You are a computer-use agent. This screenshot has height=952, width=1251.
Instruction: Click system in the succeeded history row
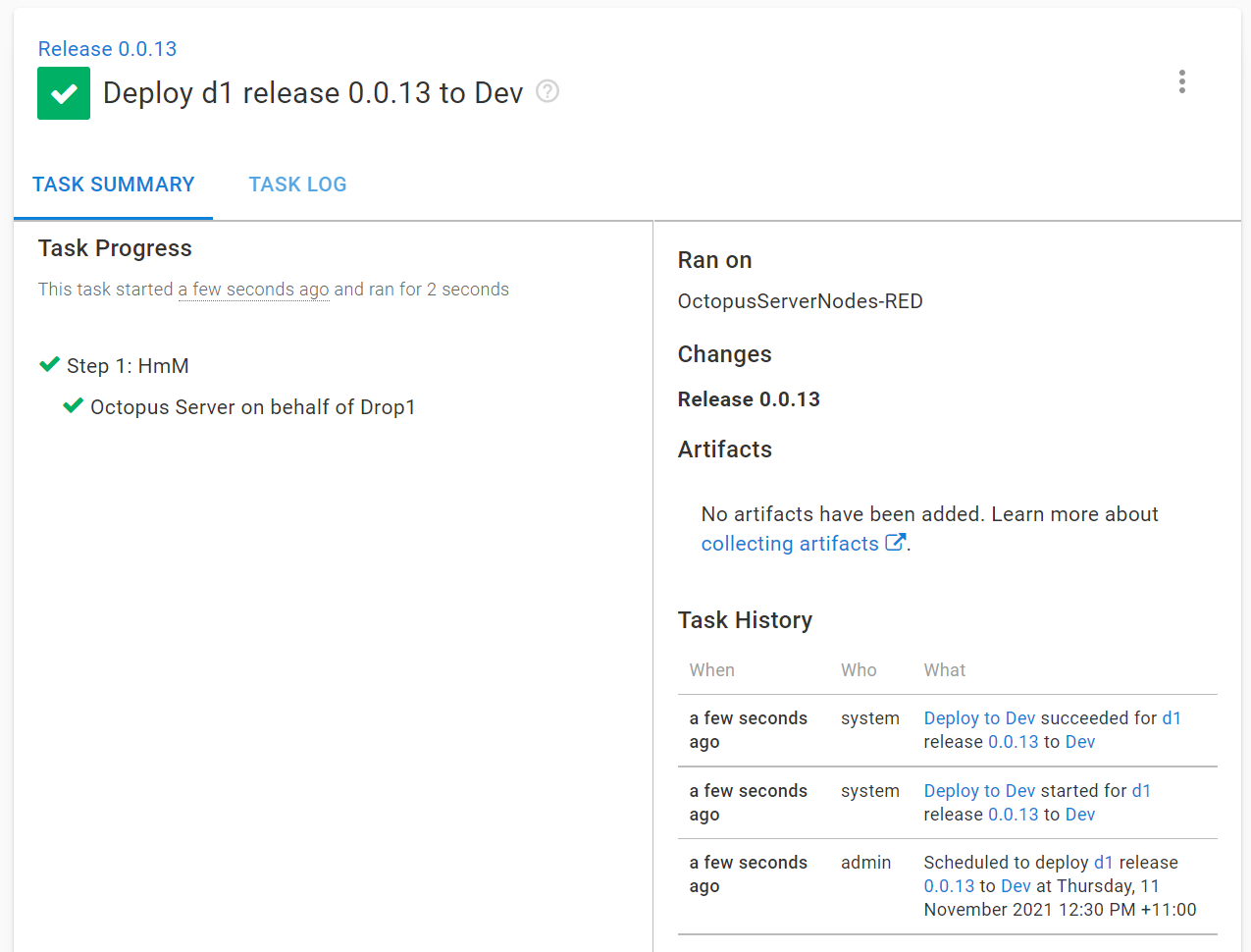pyautogui.click(x=870, y=718)
